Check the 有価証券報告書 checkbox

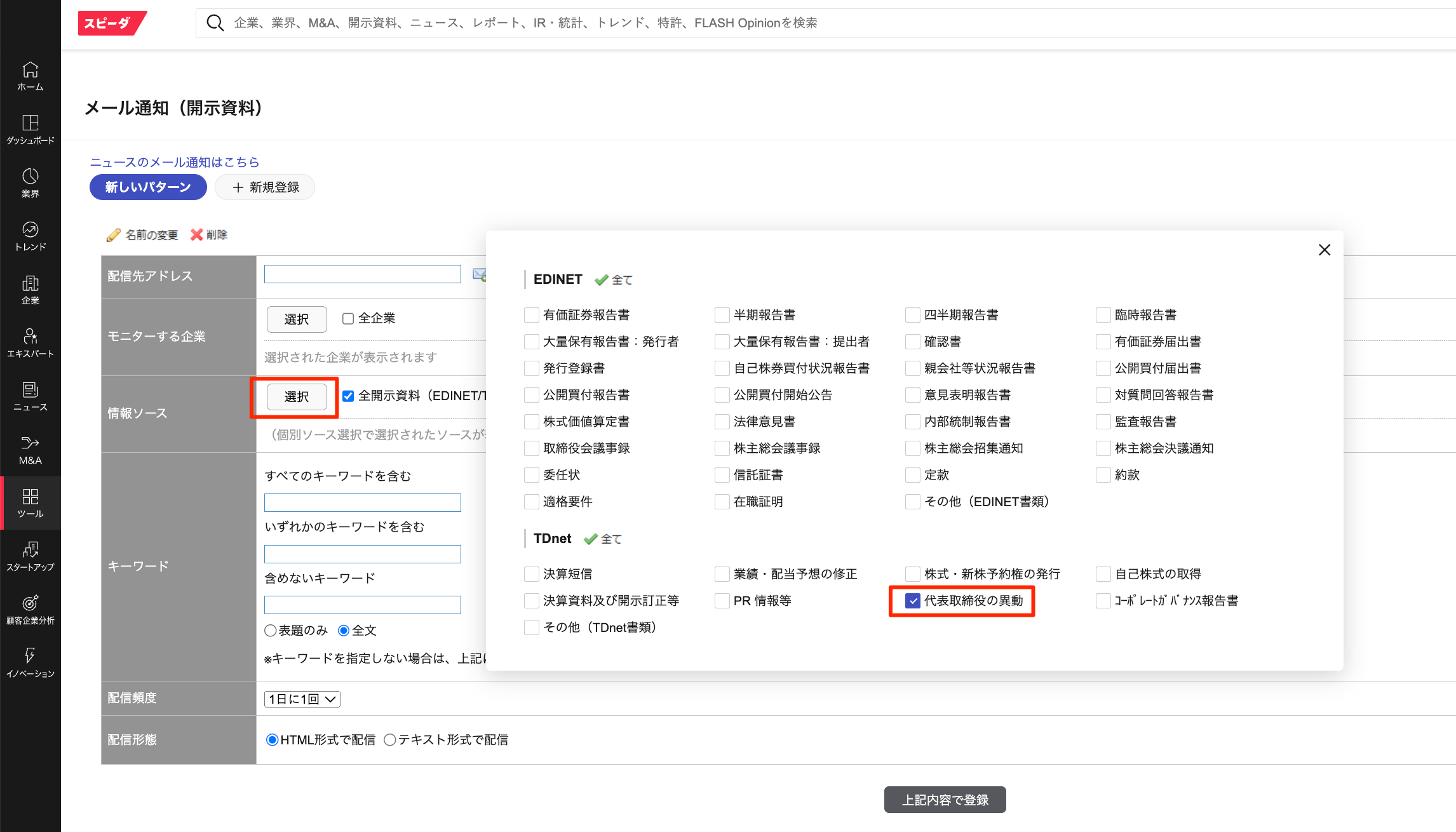(x=532, y=315)
